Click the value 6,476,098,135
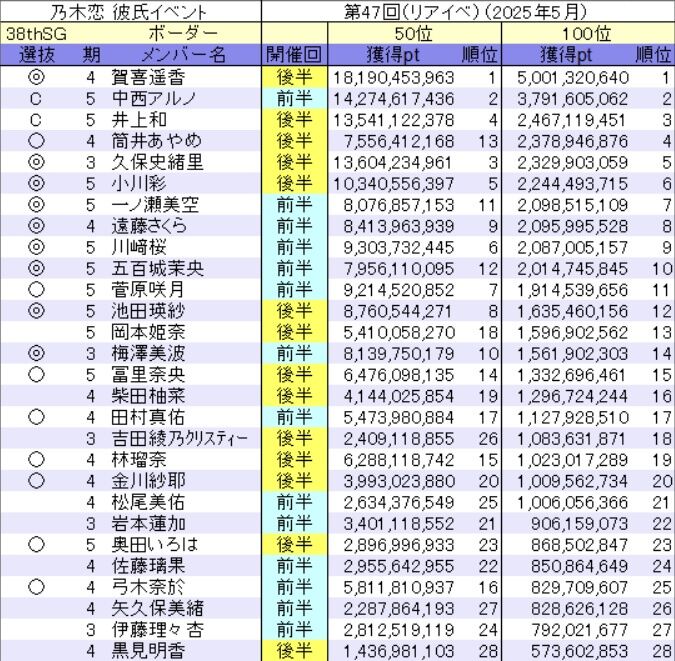Viewport: 675px width, 661px height. (399, 375)
